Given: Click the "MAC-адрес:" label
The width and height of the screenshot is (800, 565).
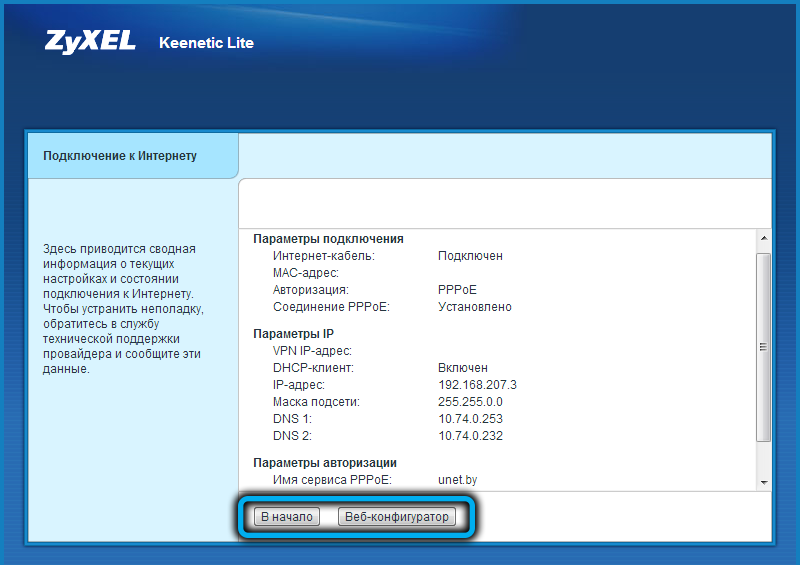Looking at the screenshot, I should coord(306,273).
